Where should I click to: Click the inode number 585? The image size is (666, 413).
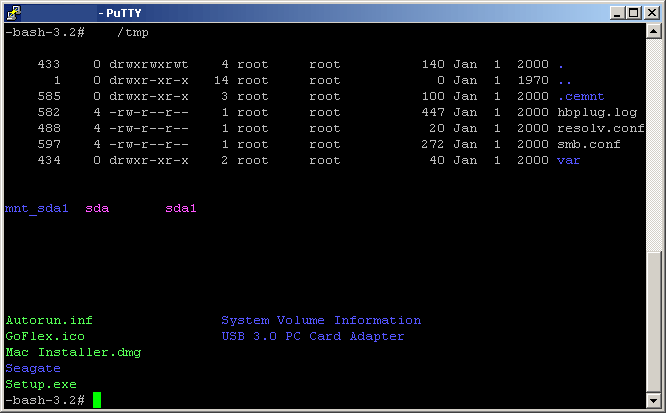click(x=49, y=96)
